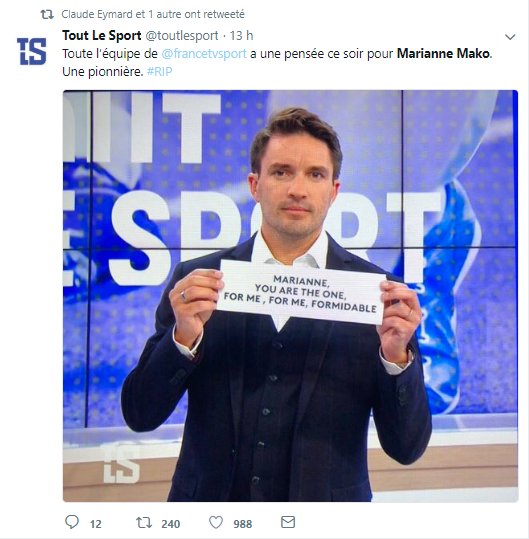Click the Marianne Mako bold text

443,54
